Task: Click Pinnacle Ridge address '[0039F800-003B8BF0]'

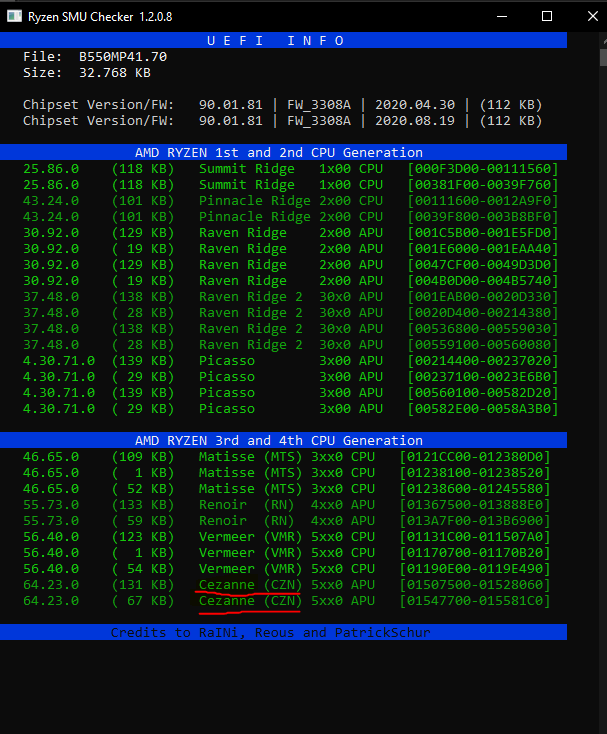Action: pos(483,216)
